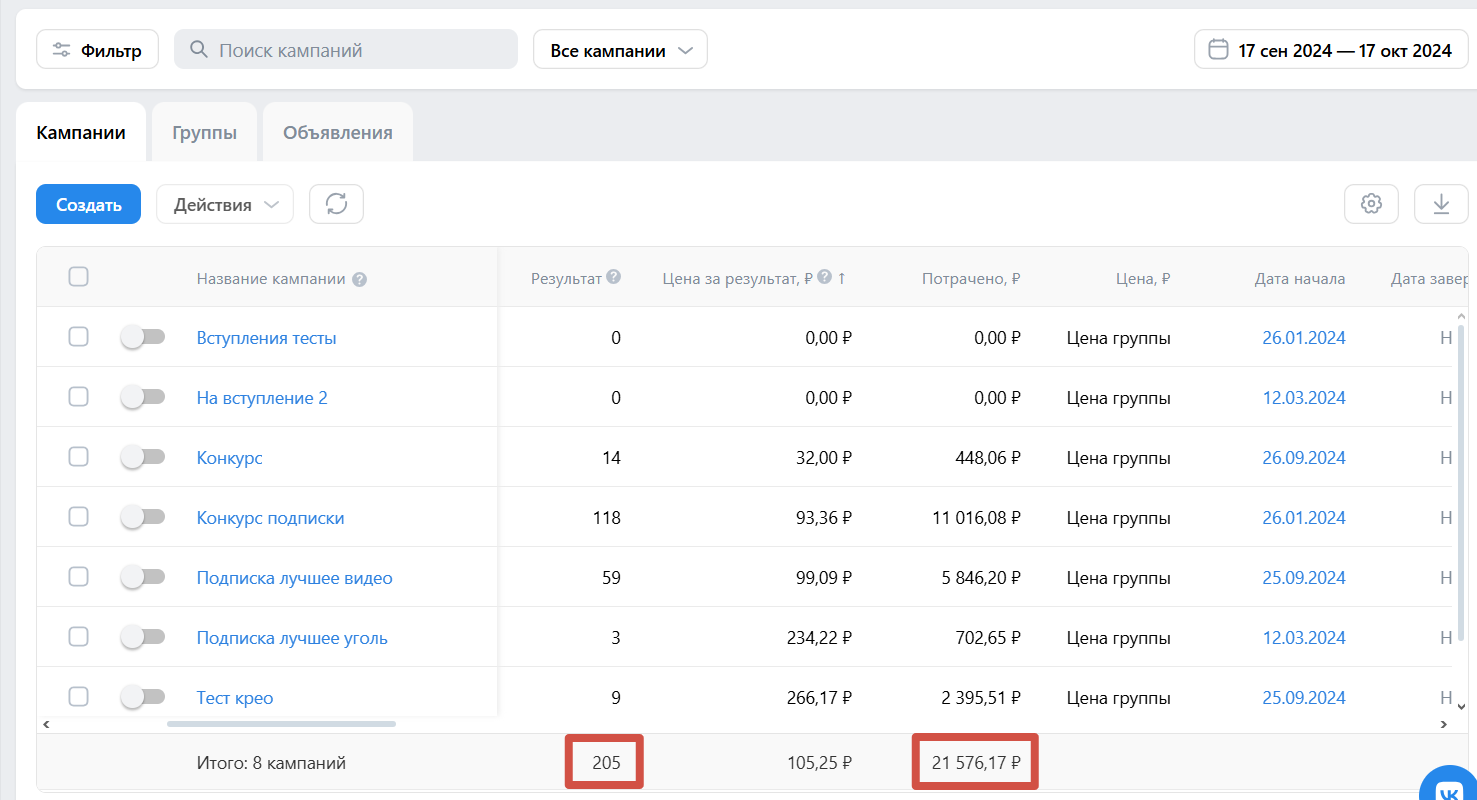This screenshot has height=800, width=1477.
Task: Click the refresh campaigns icon
Action: click(x=336, y=204)
